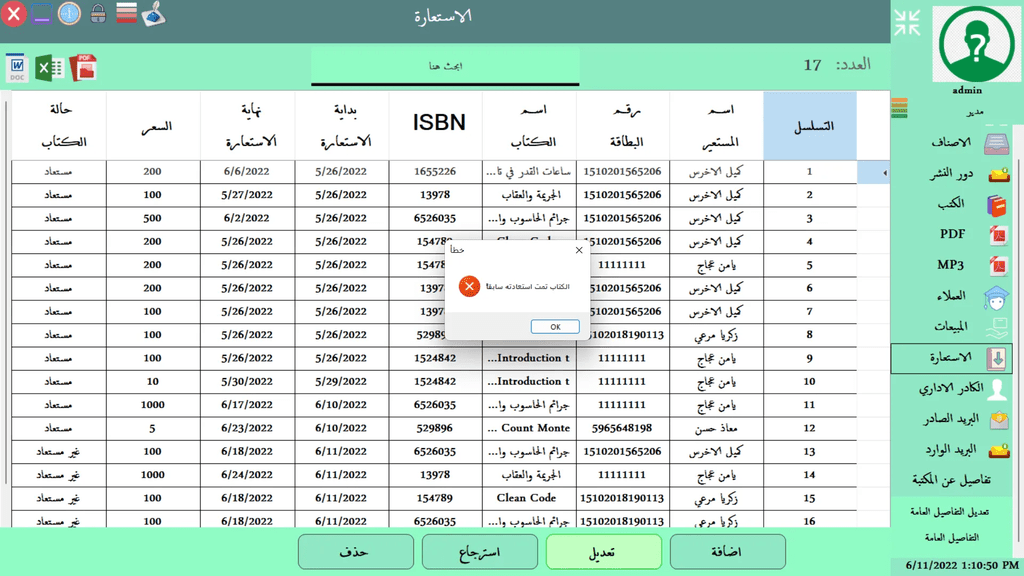This screenshot has height=576, width=1024.
Task: Click book name cell Count Monte
Action: pos(529,428)
